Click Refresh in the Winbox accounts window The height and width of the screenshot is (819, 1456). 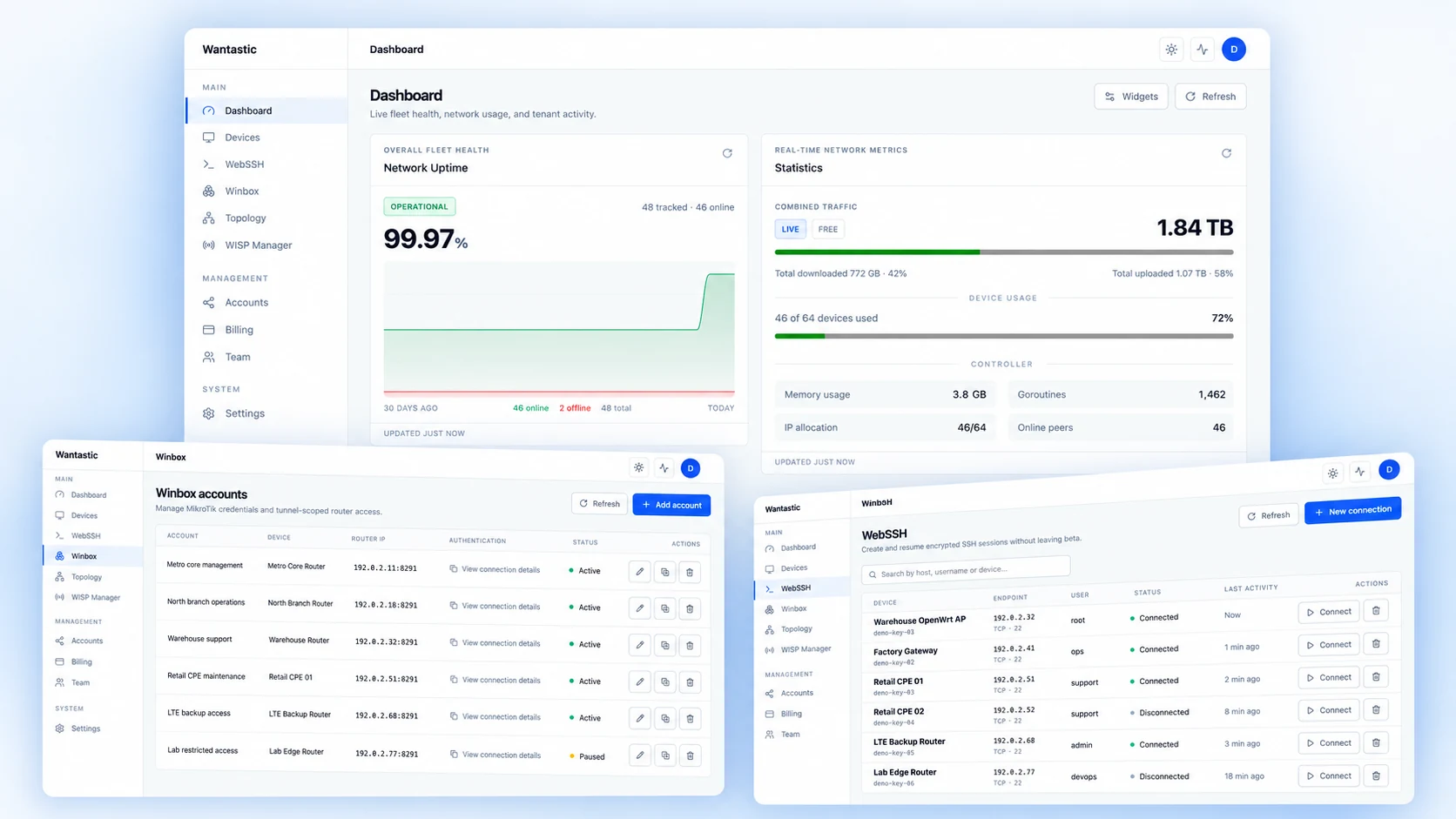point(599,504)
